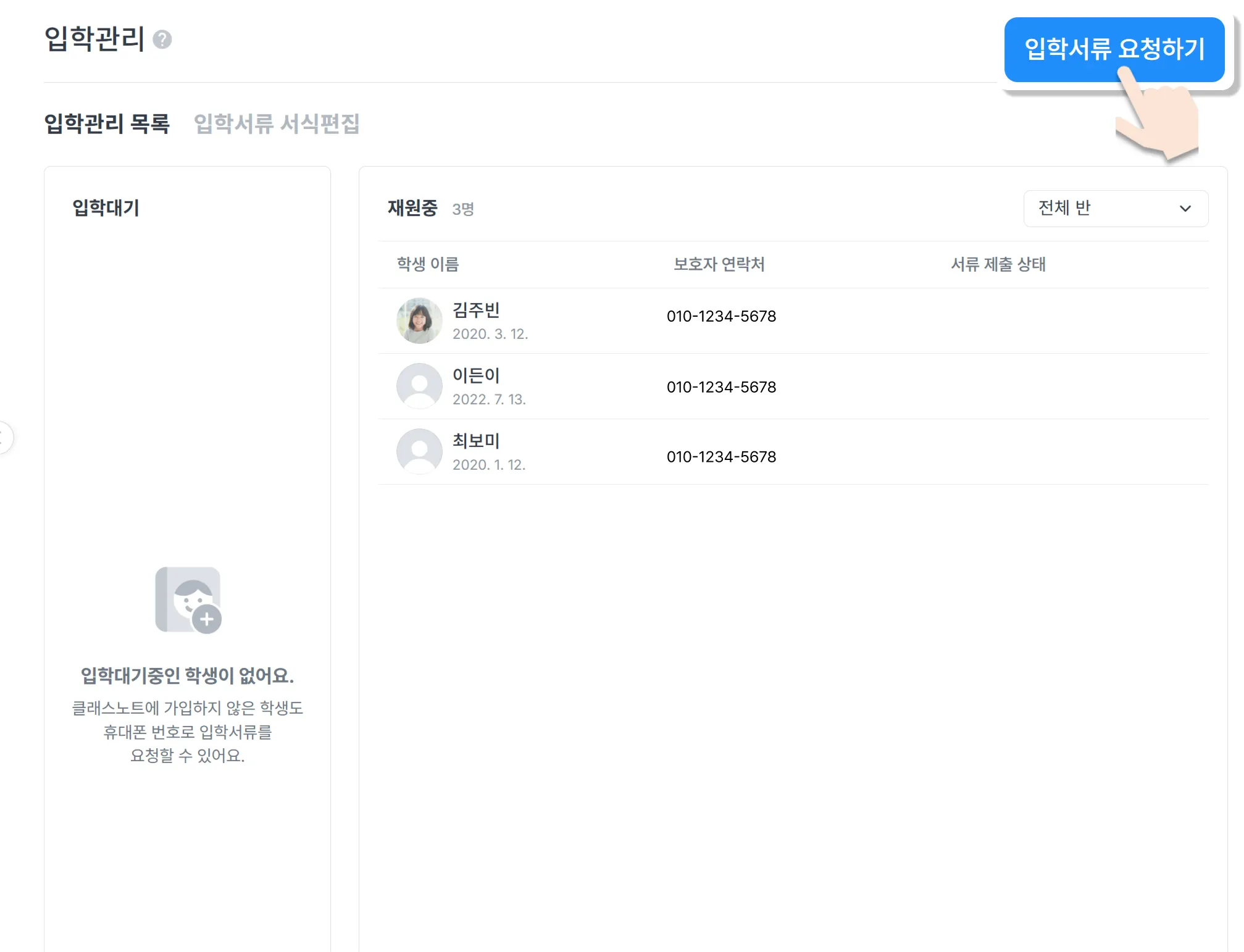Image resolution: width=1244 pixels, height=952 pixels.
Task: Click the 입학서류 요청하기 button
Action: click(1113, 49)
